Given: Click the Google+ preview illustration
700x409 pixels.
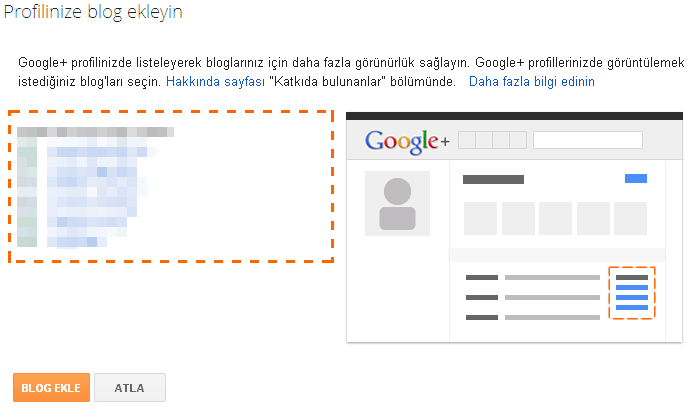Looking at the screenshot, I should click(x=514, y=227).
